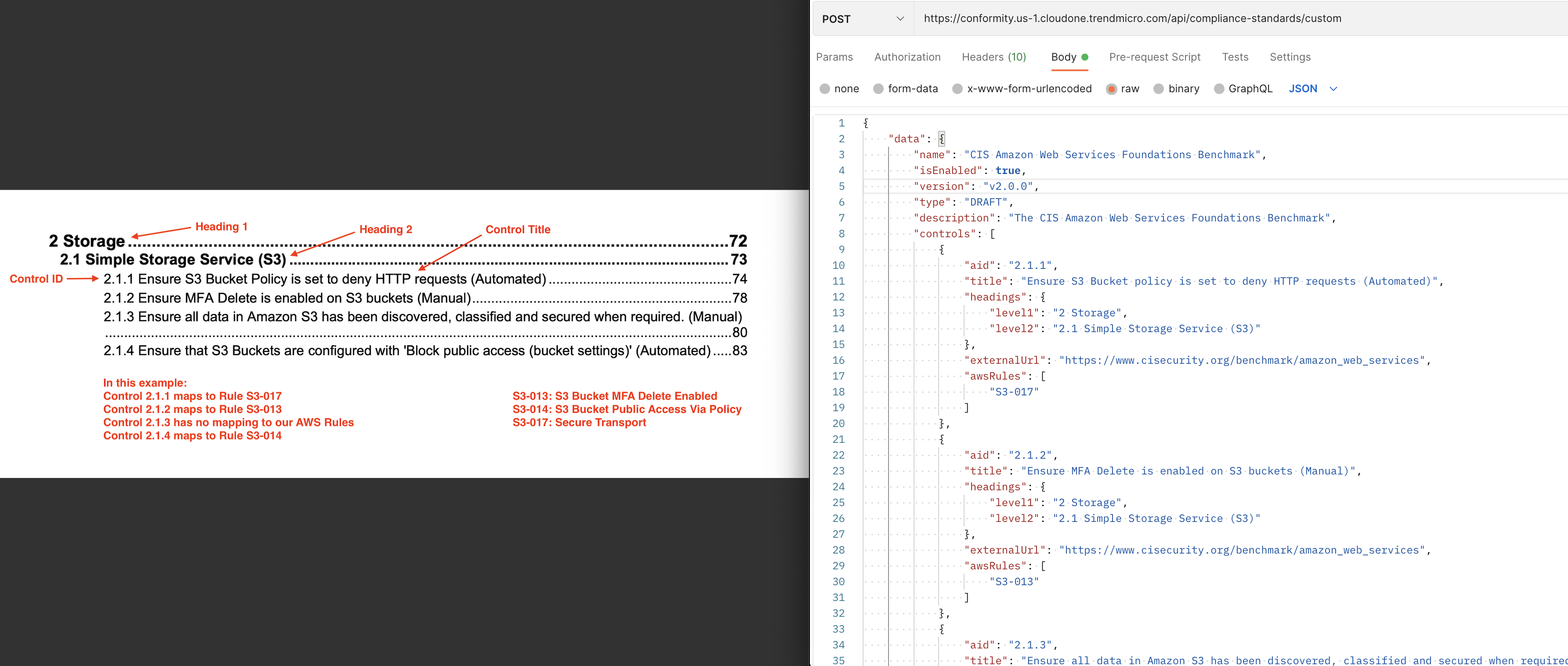Screen dimensions: 1568x666
Task: Switch to the Params tab
Action: (x=834, y=57)
